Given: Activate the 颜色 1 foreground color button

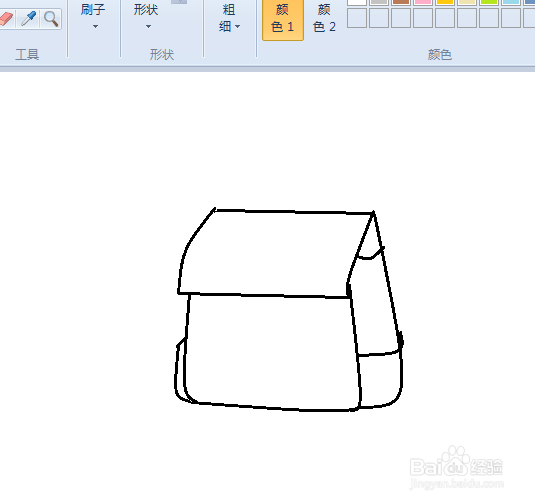Looking at the screenshot, I should coord(283,20).
